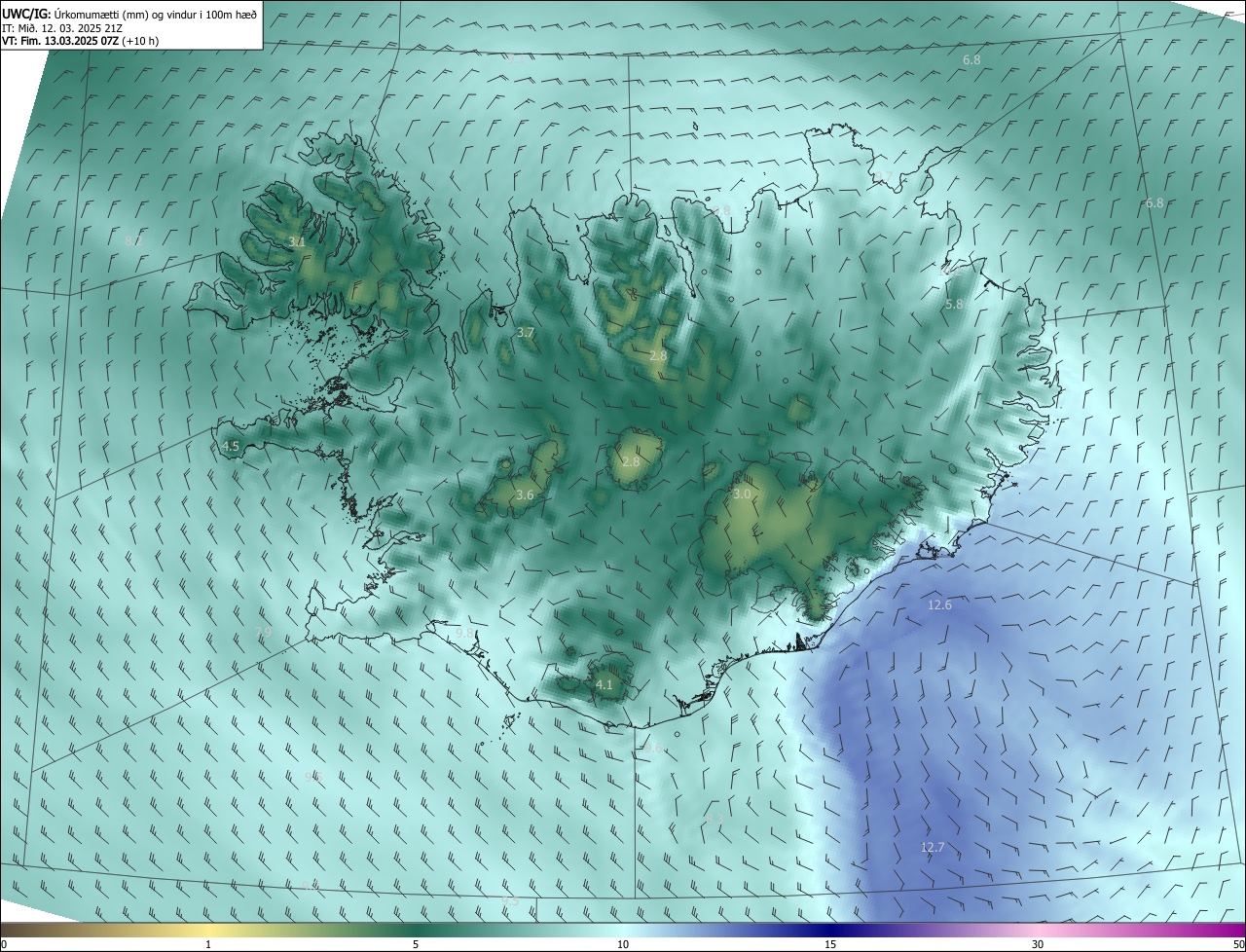Click the 3.0 value on the large glacier

tap(742, 494)
